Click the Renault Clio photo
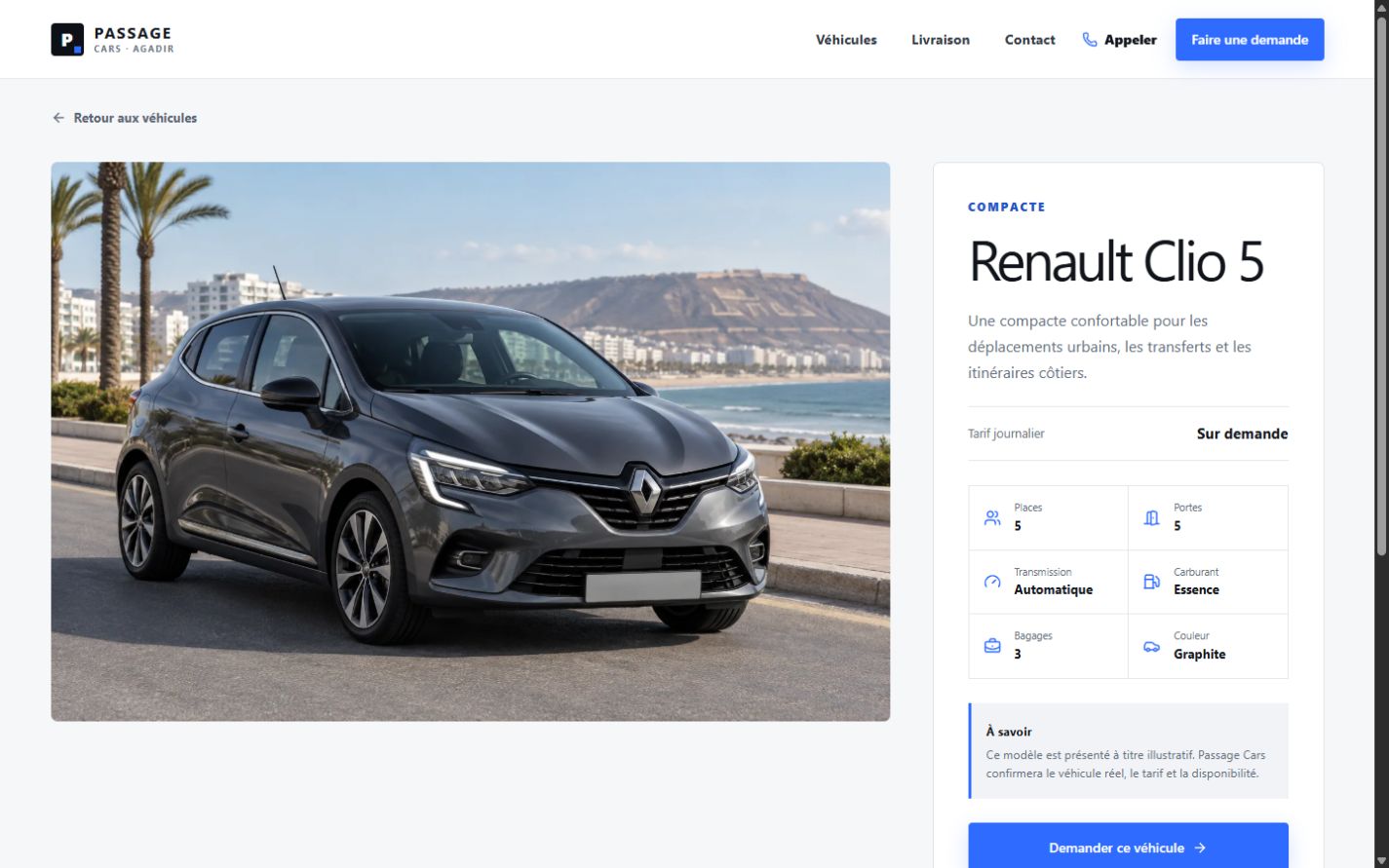Screen dimensions: 1389x868 point(470,441)
